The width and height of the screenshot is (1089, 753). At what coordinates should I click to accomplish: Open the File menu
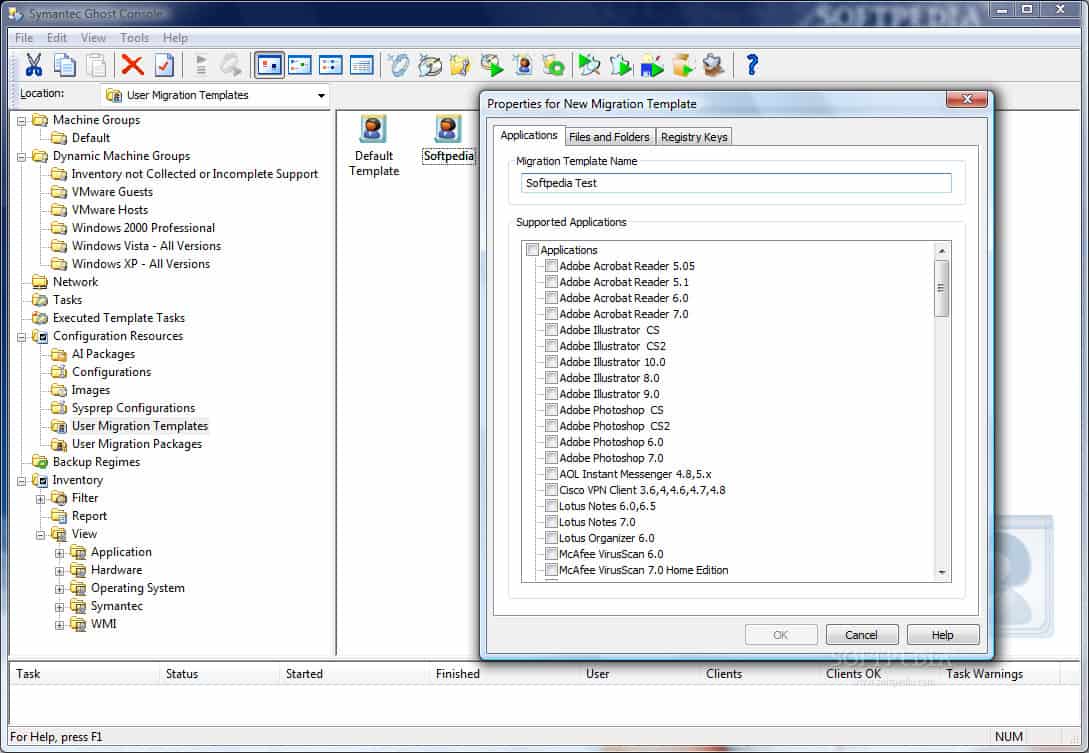coord(24,38)
